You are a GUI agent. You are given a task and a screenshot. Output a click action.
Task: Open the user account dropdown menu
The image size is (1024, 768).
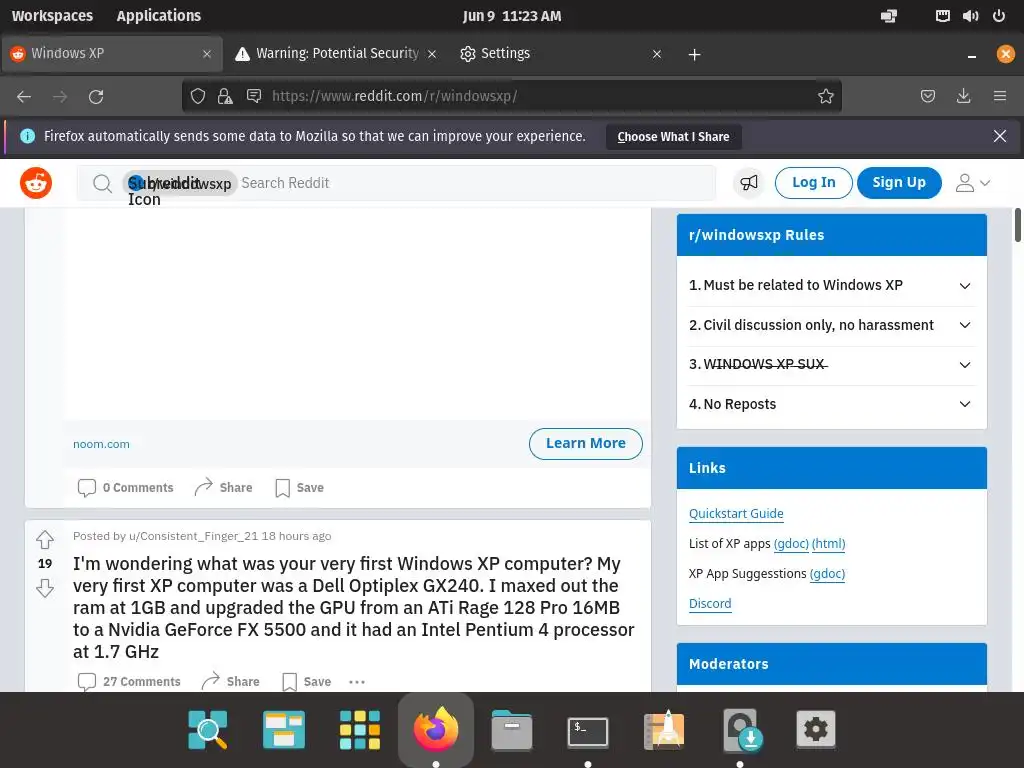click(972, 183)
